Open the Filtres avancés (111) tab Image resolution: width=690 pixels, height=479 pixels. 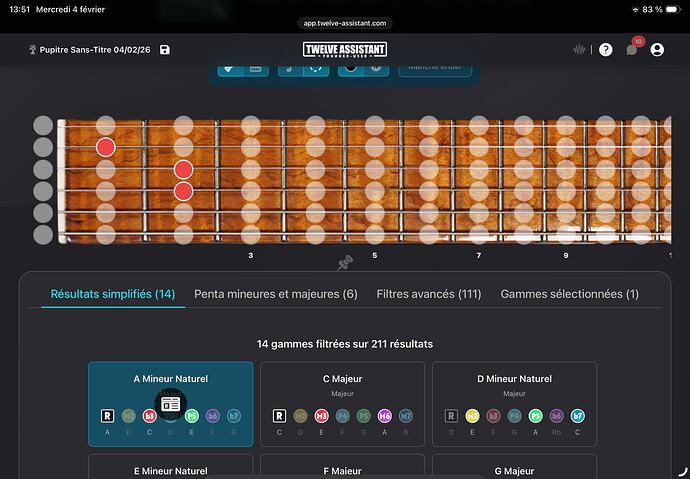pyautogui.click(x=429, y=294)
